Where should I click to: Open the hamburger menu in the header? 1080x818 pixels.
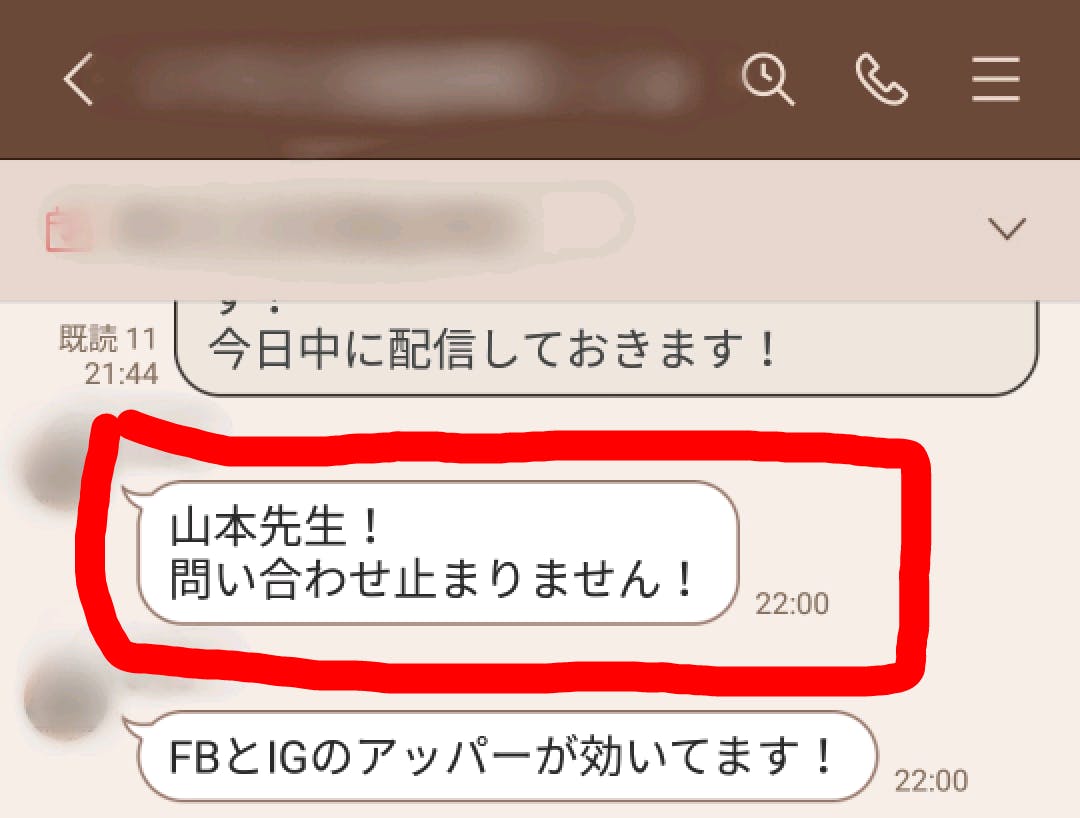pos(995,79)
